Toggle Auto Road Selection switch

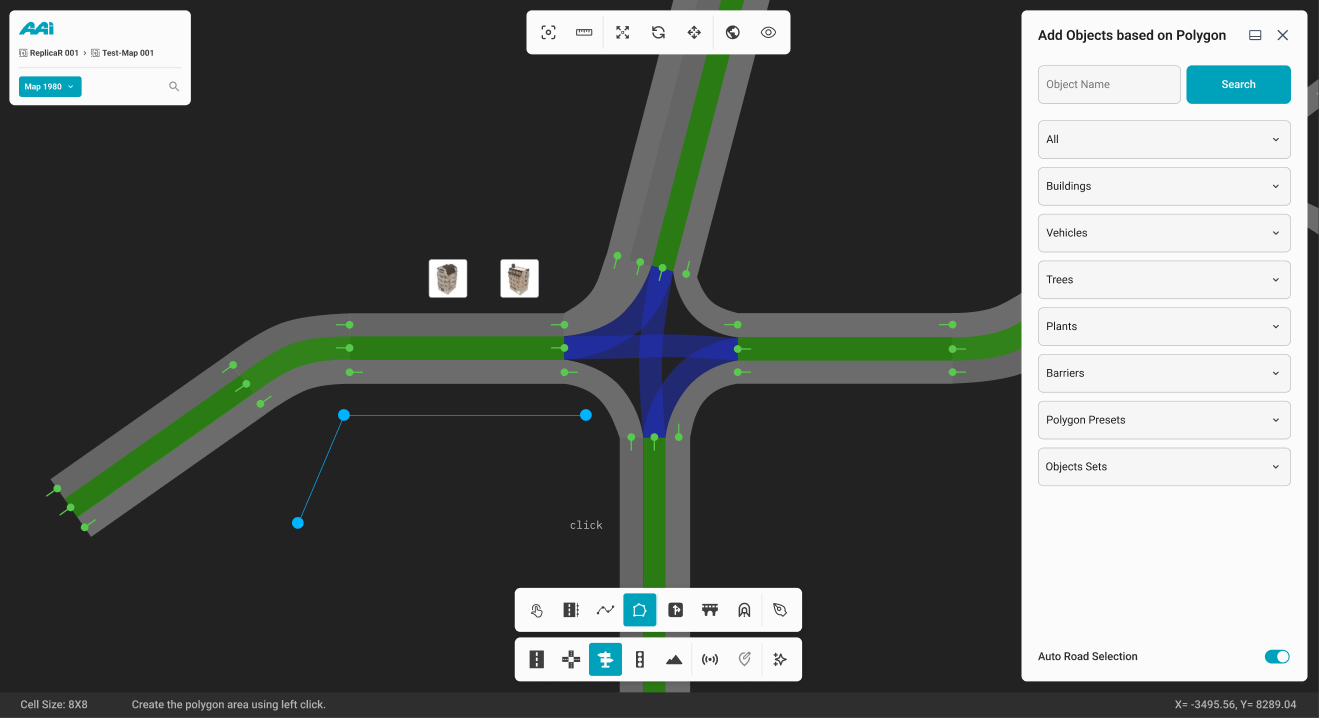pos(1276,657)
